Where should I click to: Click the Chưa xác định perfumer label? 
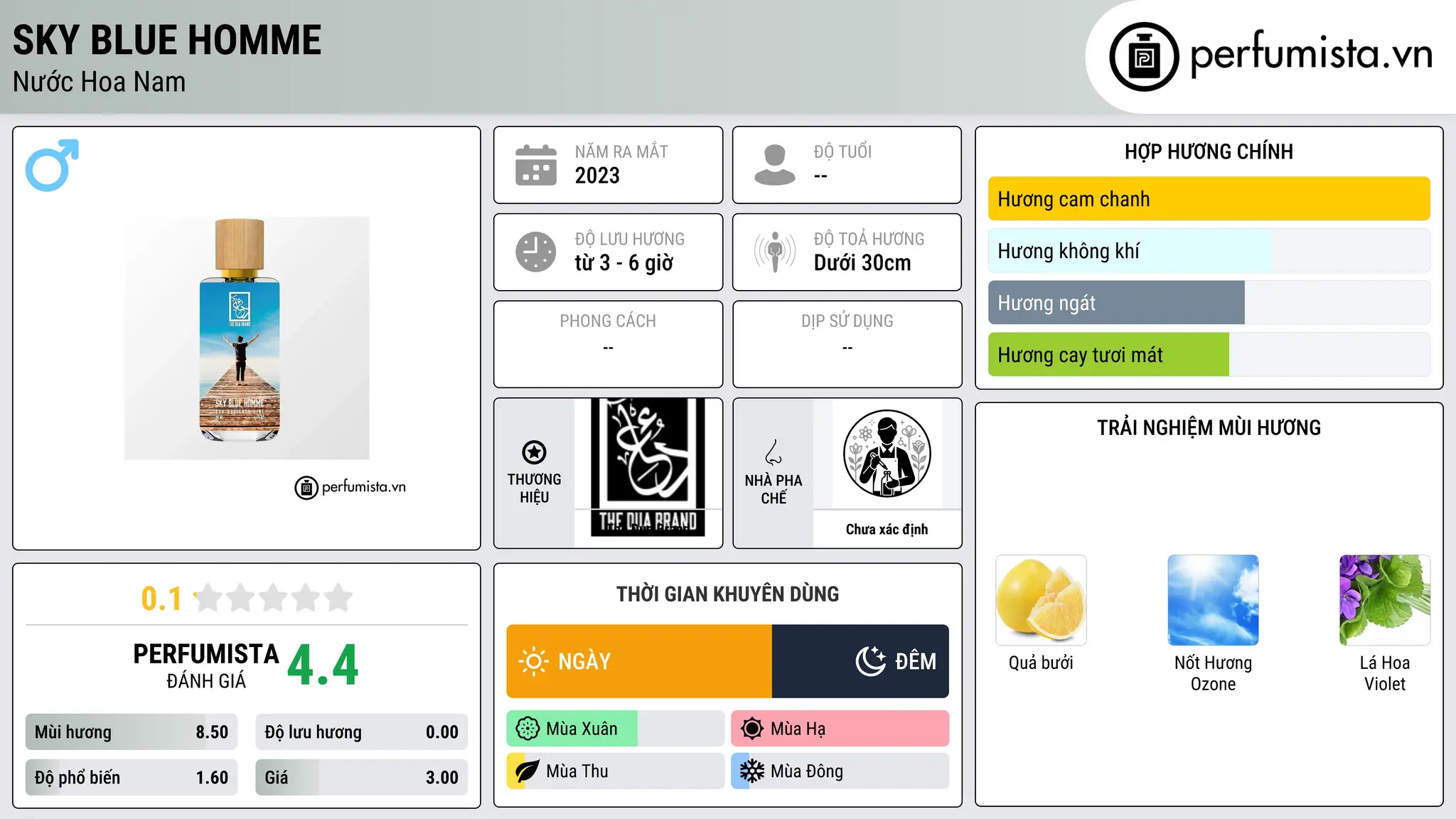(x=887, y=529)
